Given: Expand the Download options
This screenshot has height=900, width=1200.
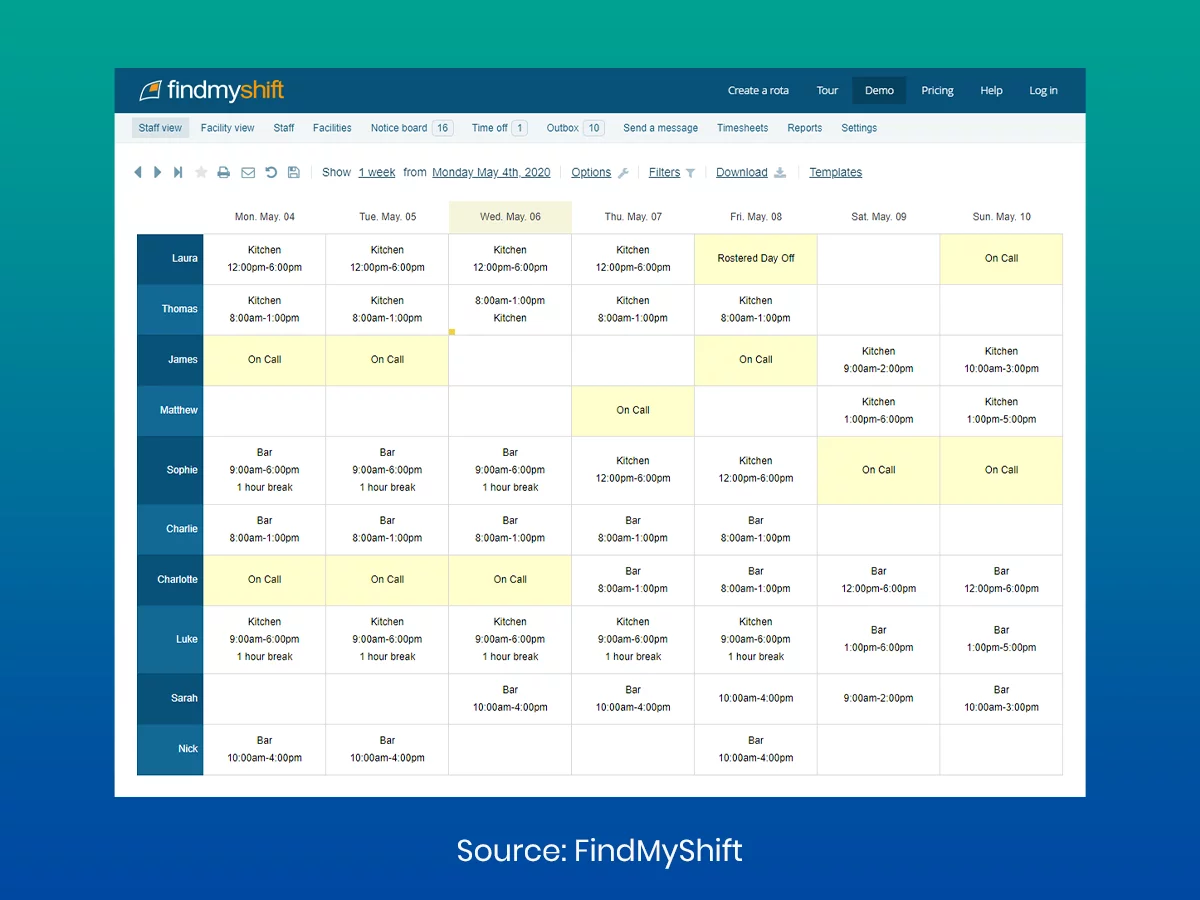Looking at the screenshot, I should (x=743, y=172).
